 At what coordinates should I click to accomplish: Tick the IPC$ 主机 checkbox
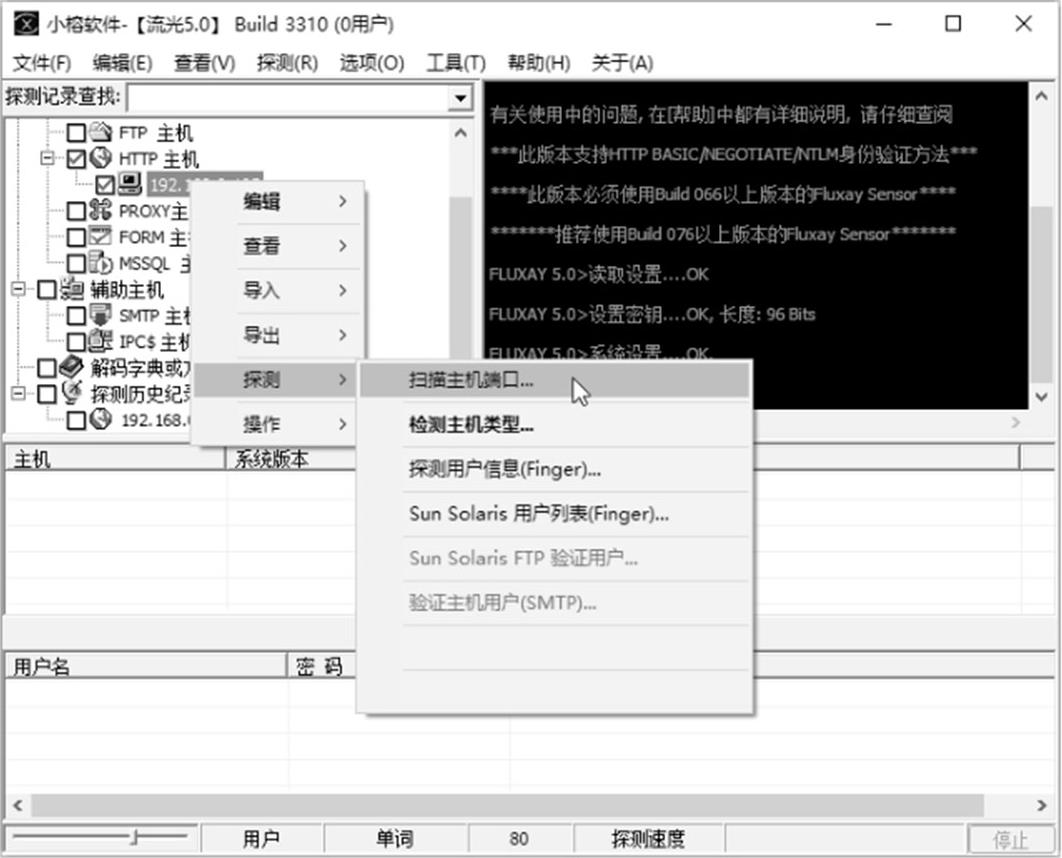[77, 342]
